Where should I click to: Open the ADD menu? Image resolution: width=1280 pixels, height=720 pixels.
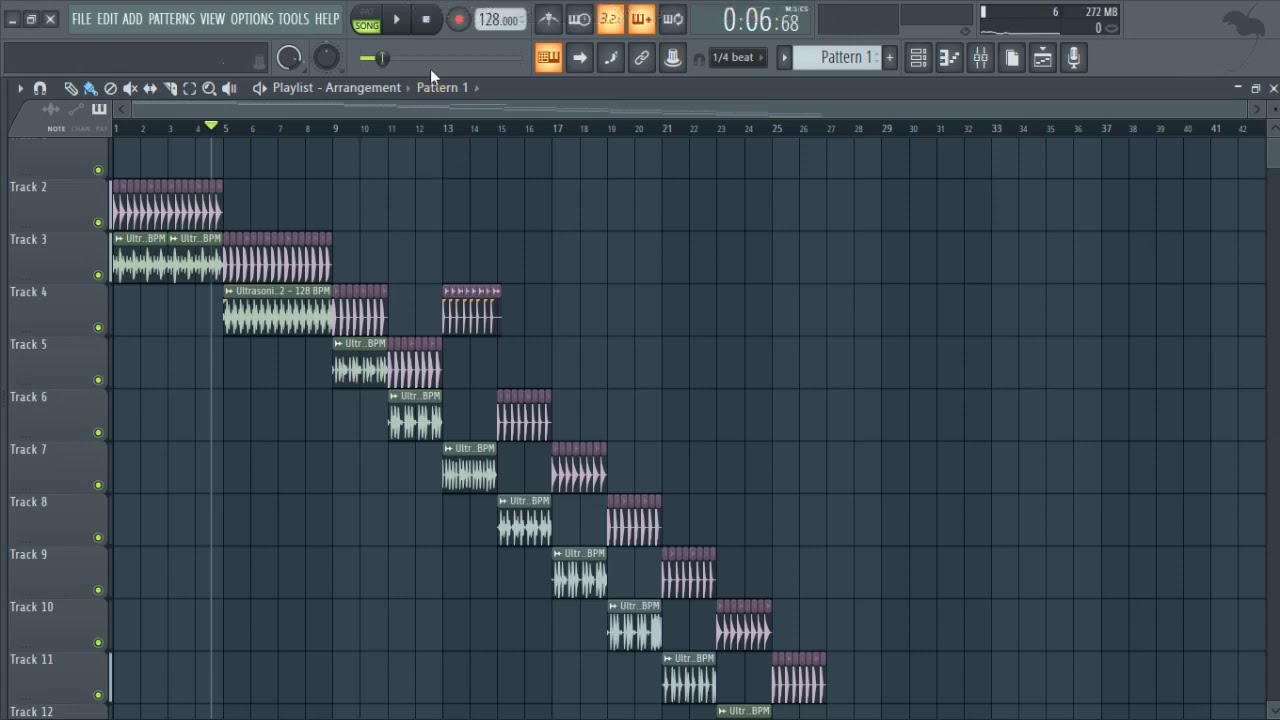click(x=133, y=19)
